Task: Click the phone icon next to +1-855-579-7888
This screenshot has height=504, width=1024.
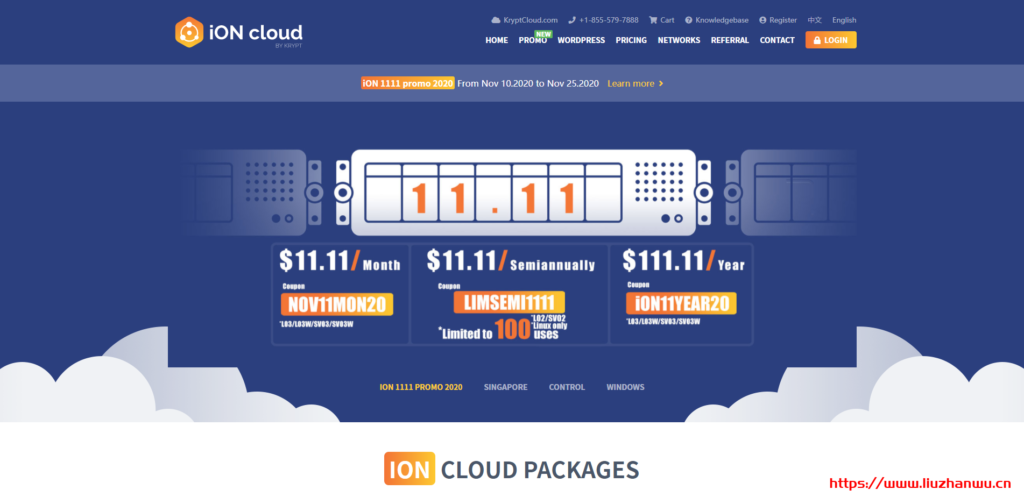Action: [x=572, y=20]
